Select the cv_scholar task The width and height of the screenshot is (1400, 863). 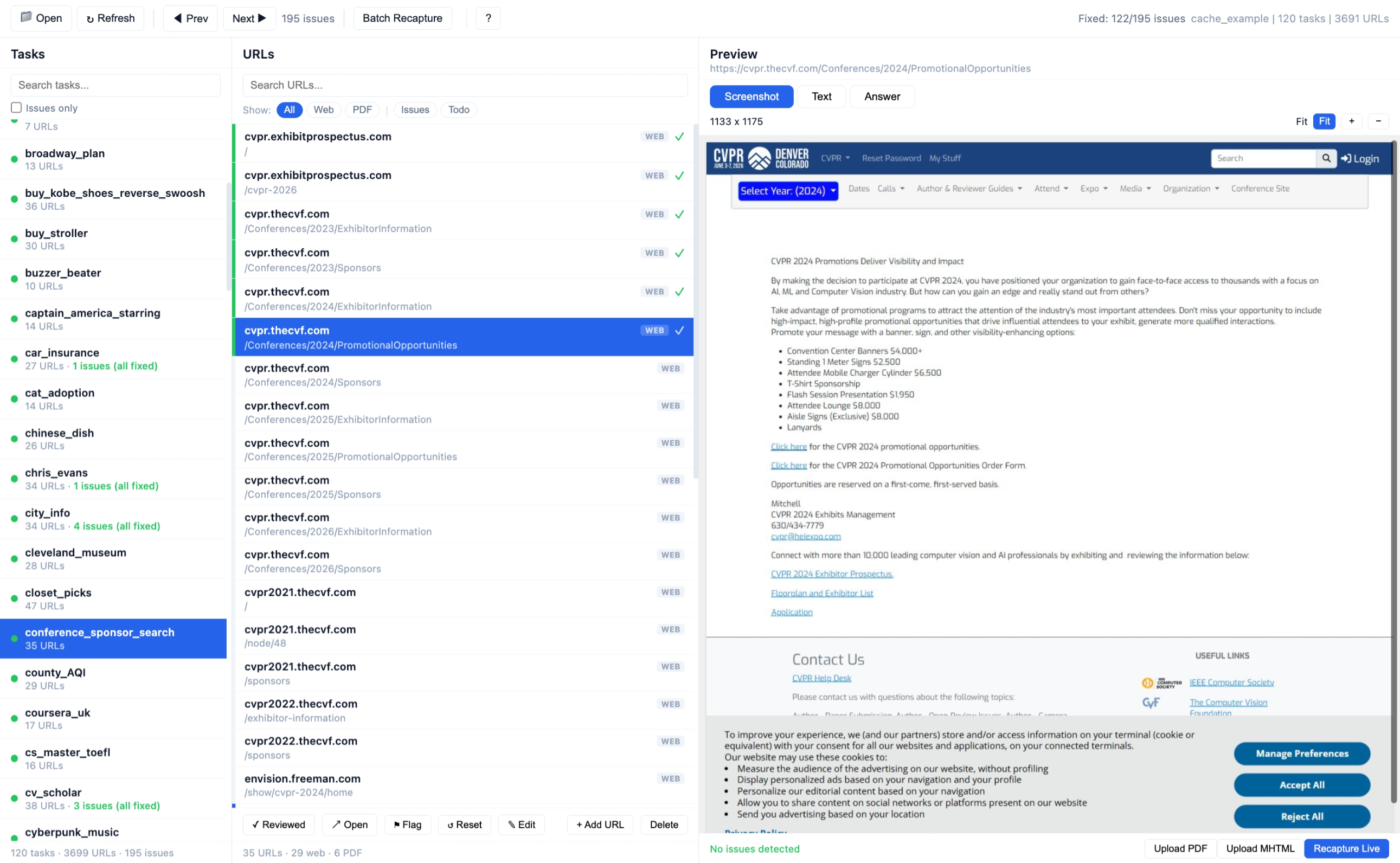click(113, 798)
